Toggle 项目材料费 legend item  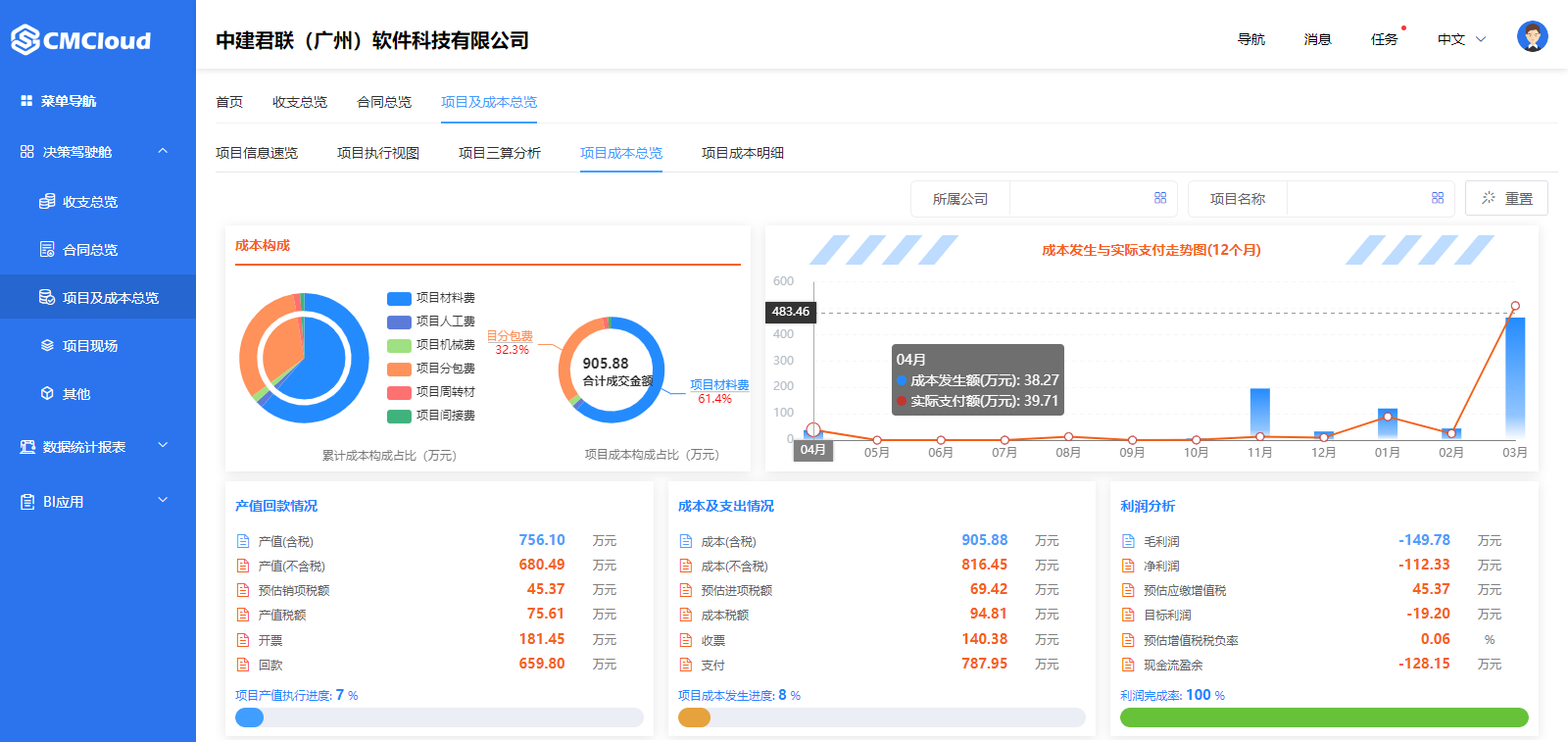click(x=431, y=298)
